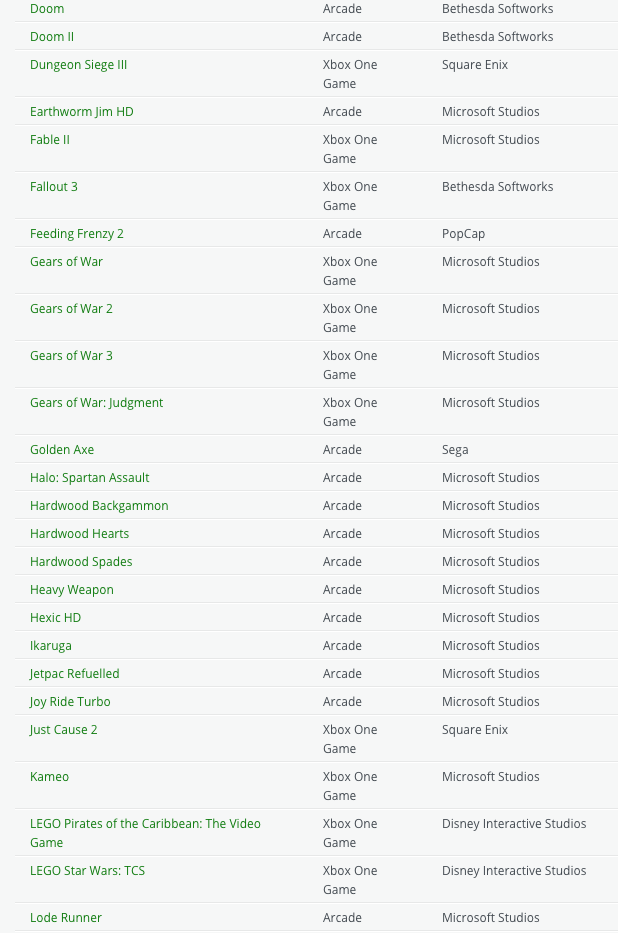Click the Just Cause 2 link
This screenshot has height=933, width=618.
point(63,729)
